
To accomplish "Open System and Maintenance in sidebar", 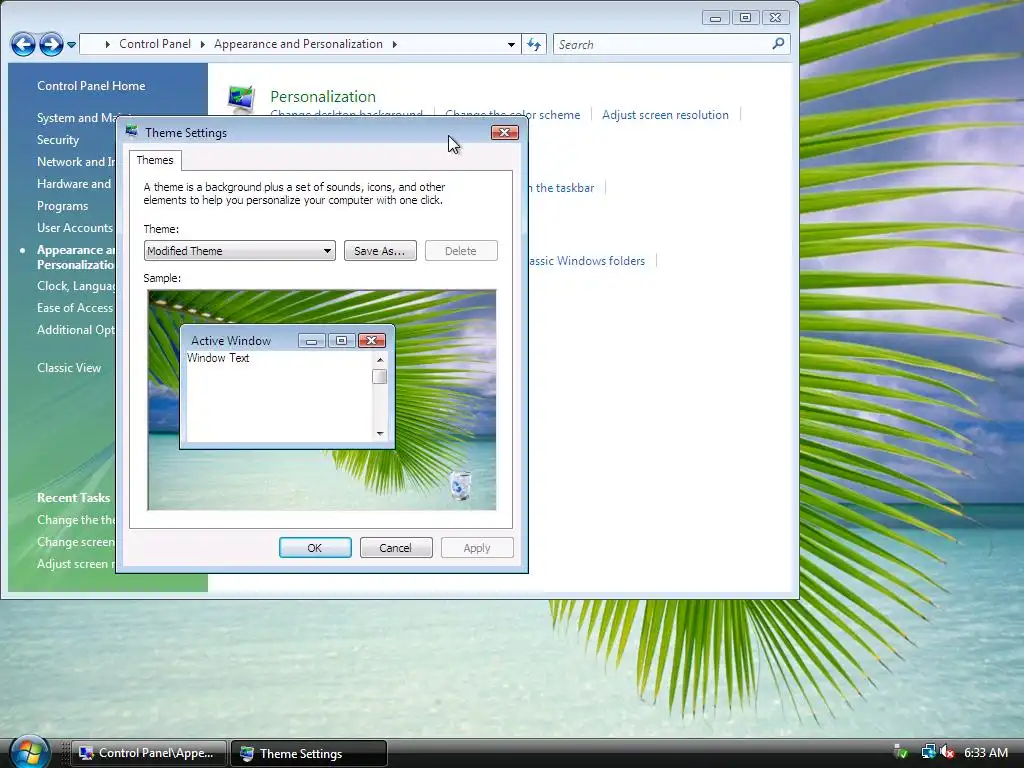I will pyautogui.click(x=78, y=118).
